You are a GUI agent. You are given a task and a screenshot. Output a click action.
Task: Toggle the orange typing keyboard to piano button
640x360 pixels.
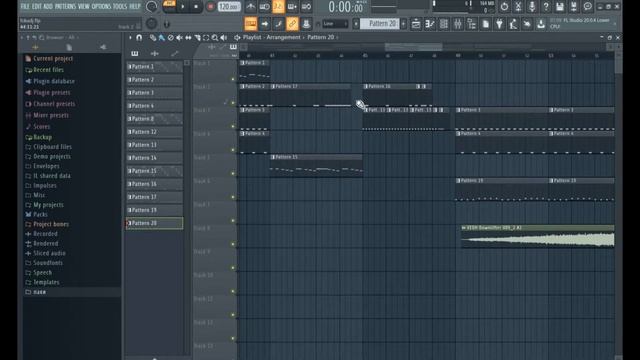pos(251,24)
